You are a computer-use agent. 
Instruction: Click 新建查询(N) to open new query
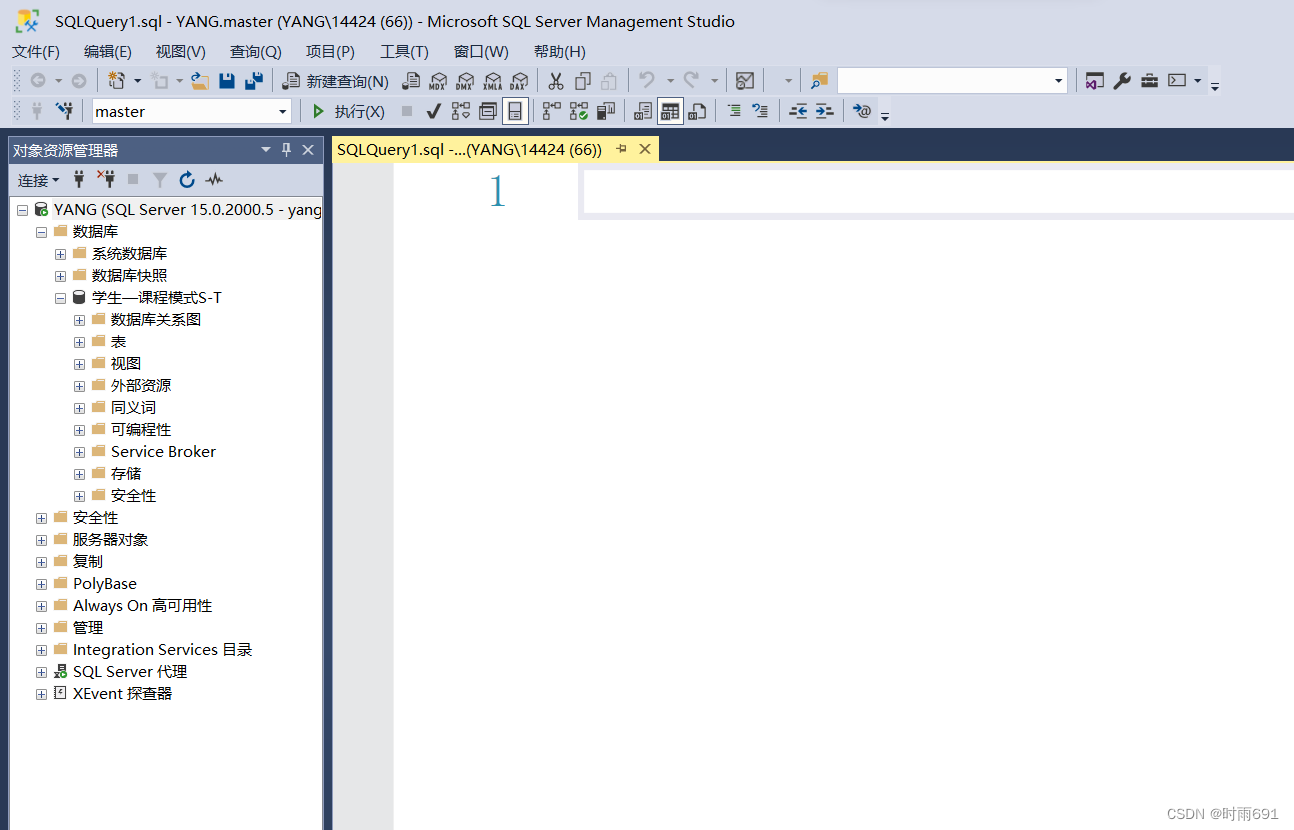coord(335,81)
